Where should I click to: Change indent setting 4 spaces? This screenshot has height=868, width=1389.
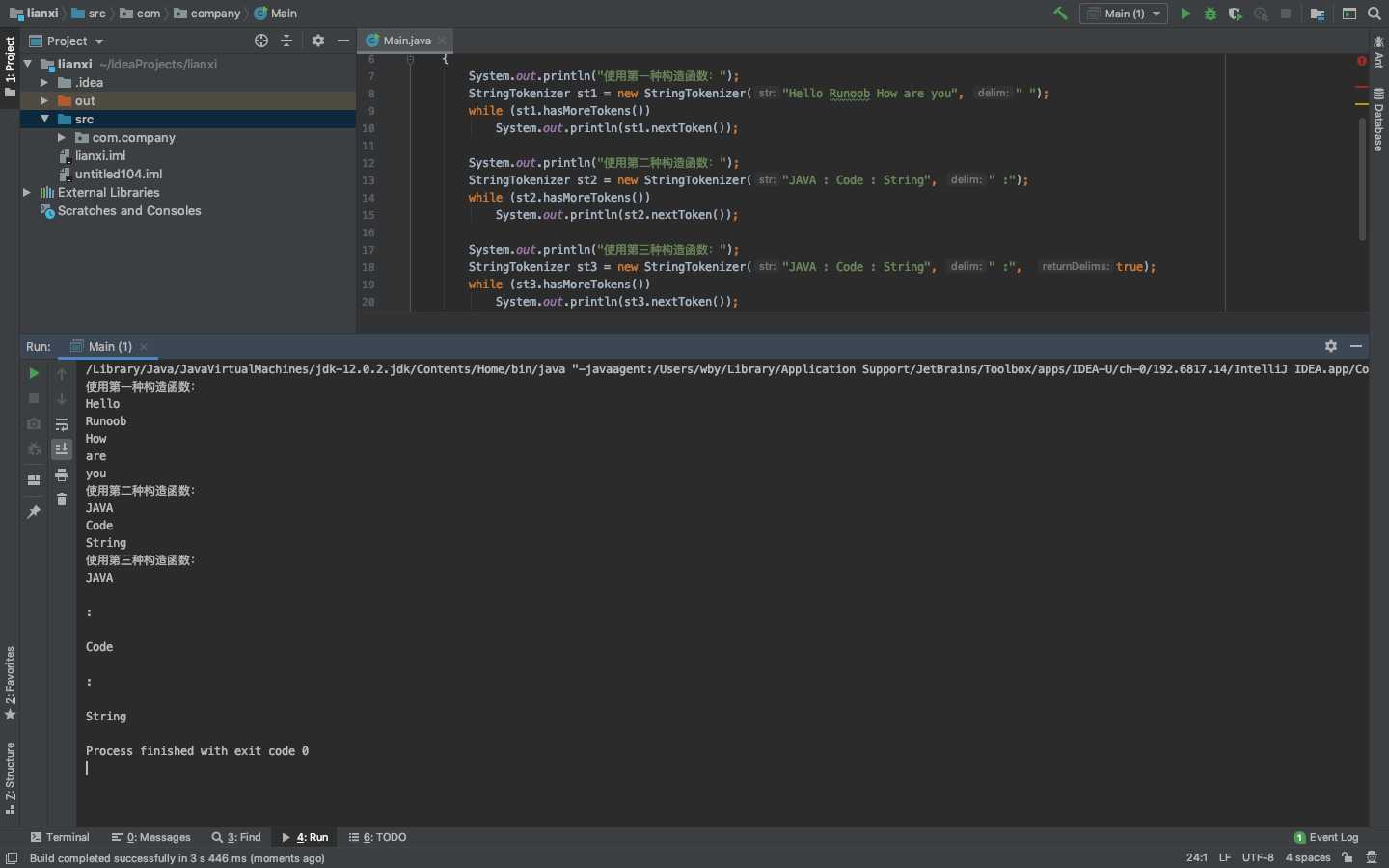[1308, 857]
